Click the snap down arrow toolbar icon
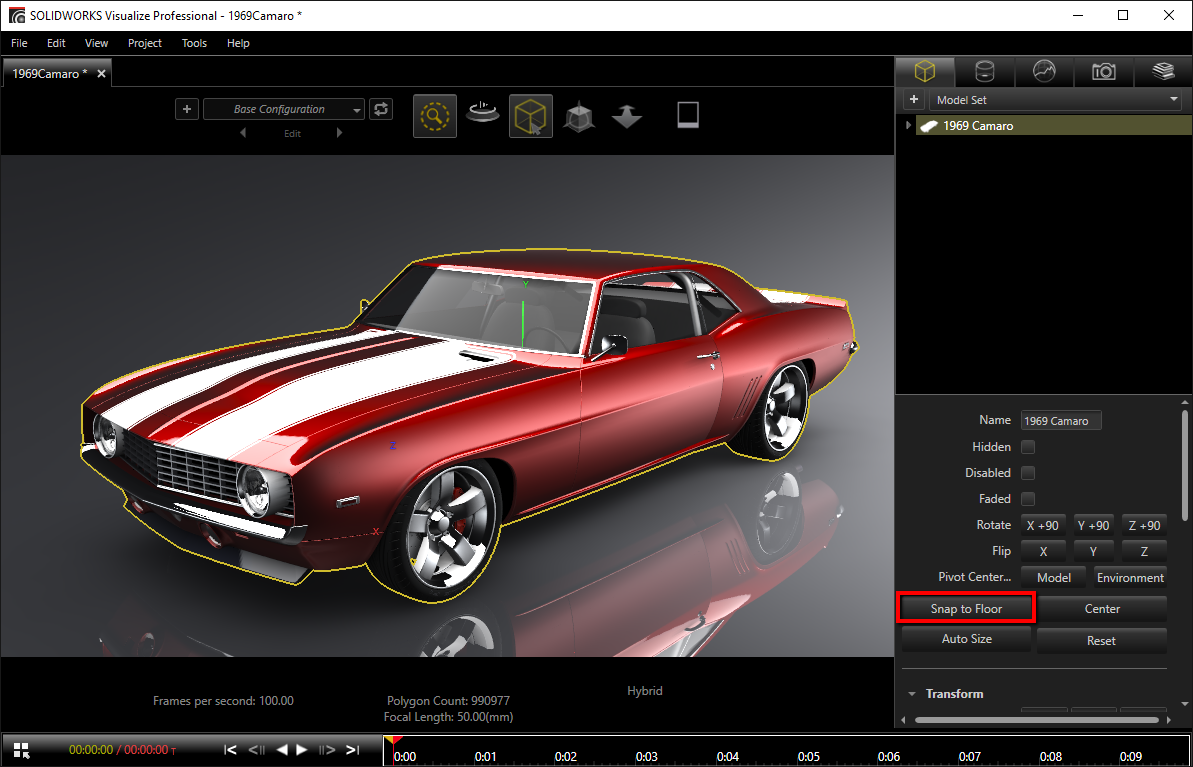Viewport: 1193px width, 767px height. pos(627,116)
